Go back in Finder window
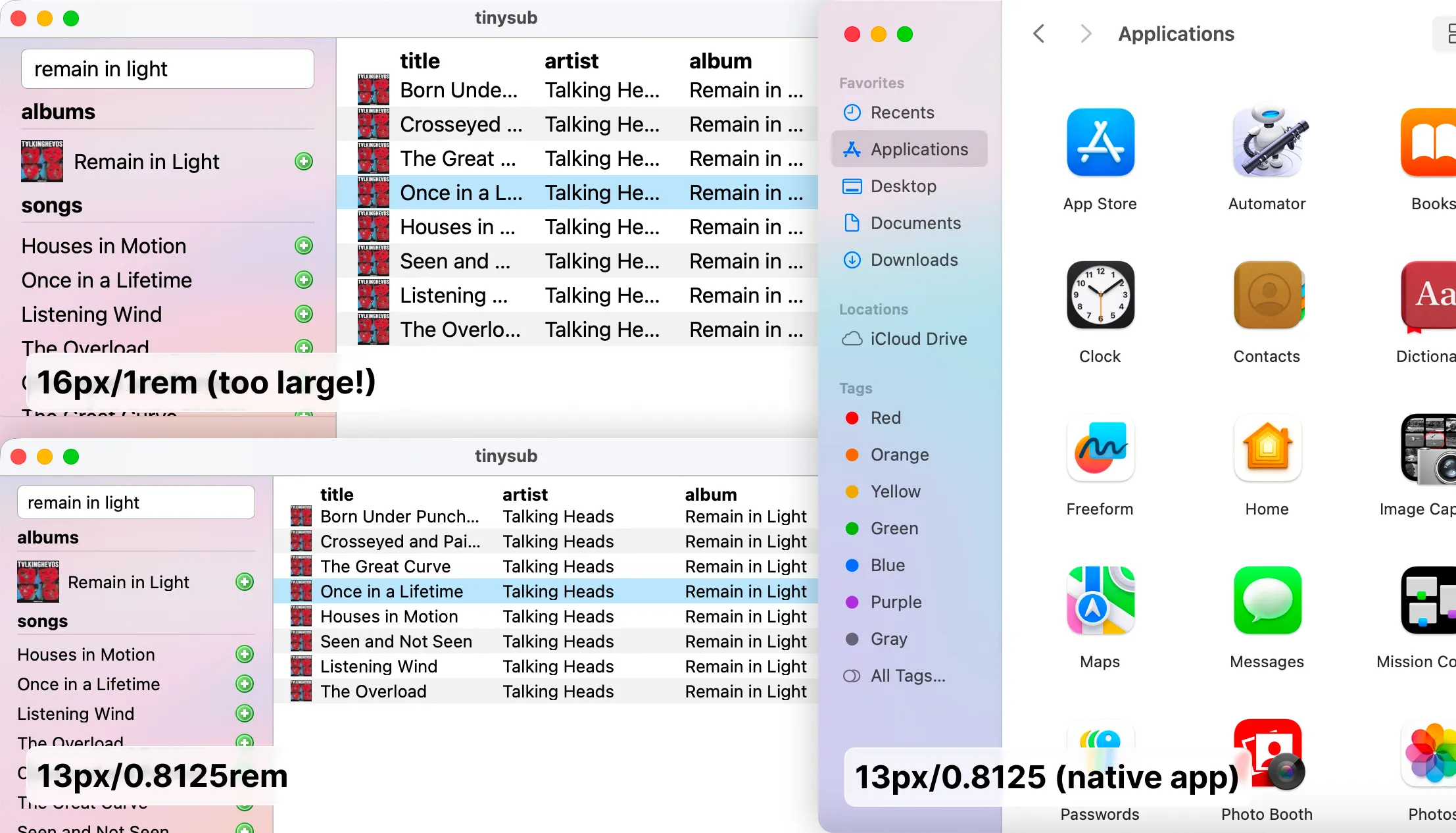The height and width of the screenshot is (833, 1456). coord(1039,34)
